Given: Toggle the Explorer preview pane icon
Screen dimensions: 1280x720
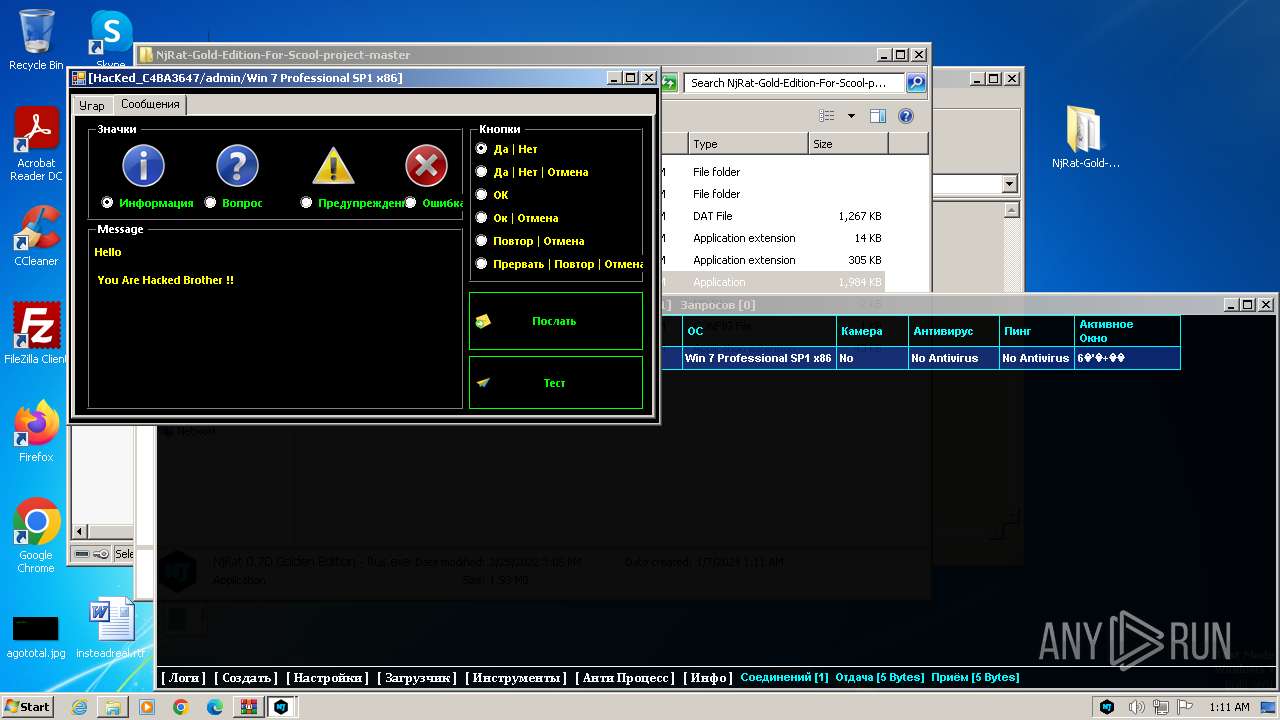Looking at the screenshot, I should click(x=878, y=116).
